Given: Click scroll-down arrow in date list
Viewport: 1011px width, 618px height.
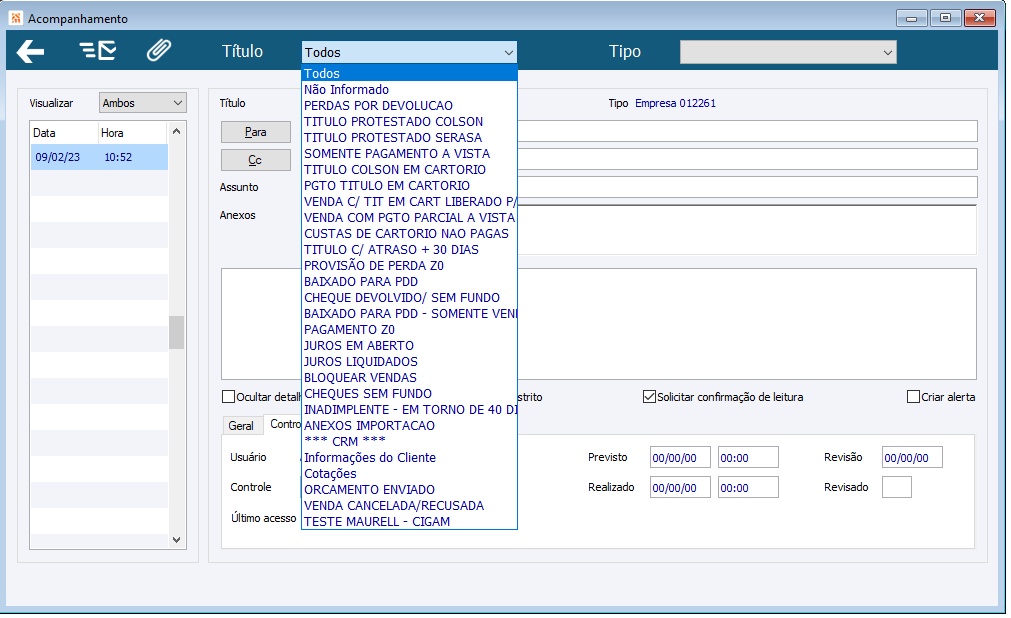Looking at the screenshot, I should [177, 540].
